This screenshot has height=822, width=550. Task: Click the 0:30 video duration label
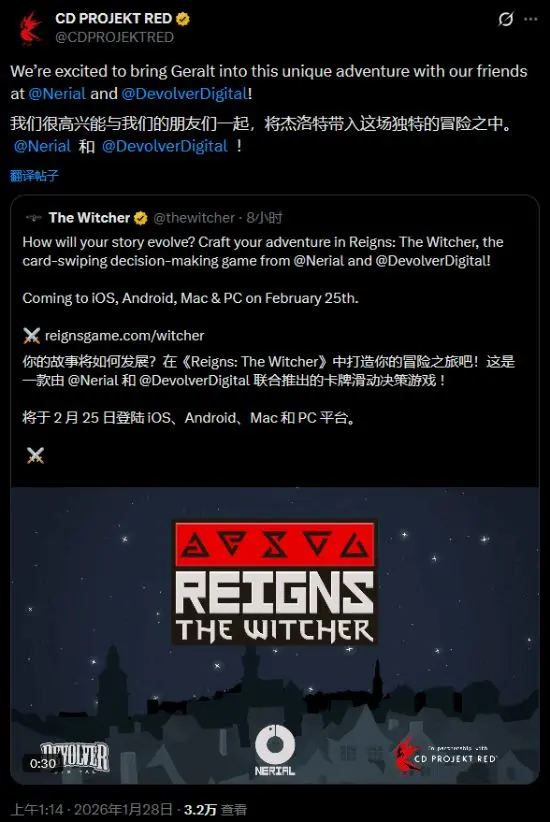click(43, 763)
